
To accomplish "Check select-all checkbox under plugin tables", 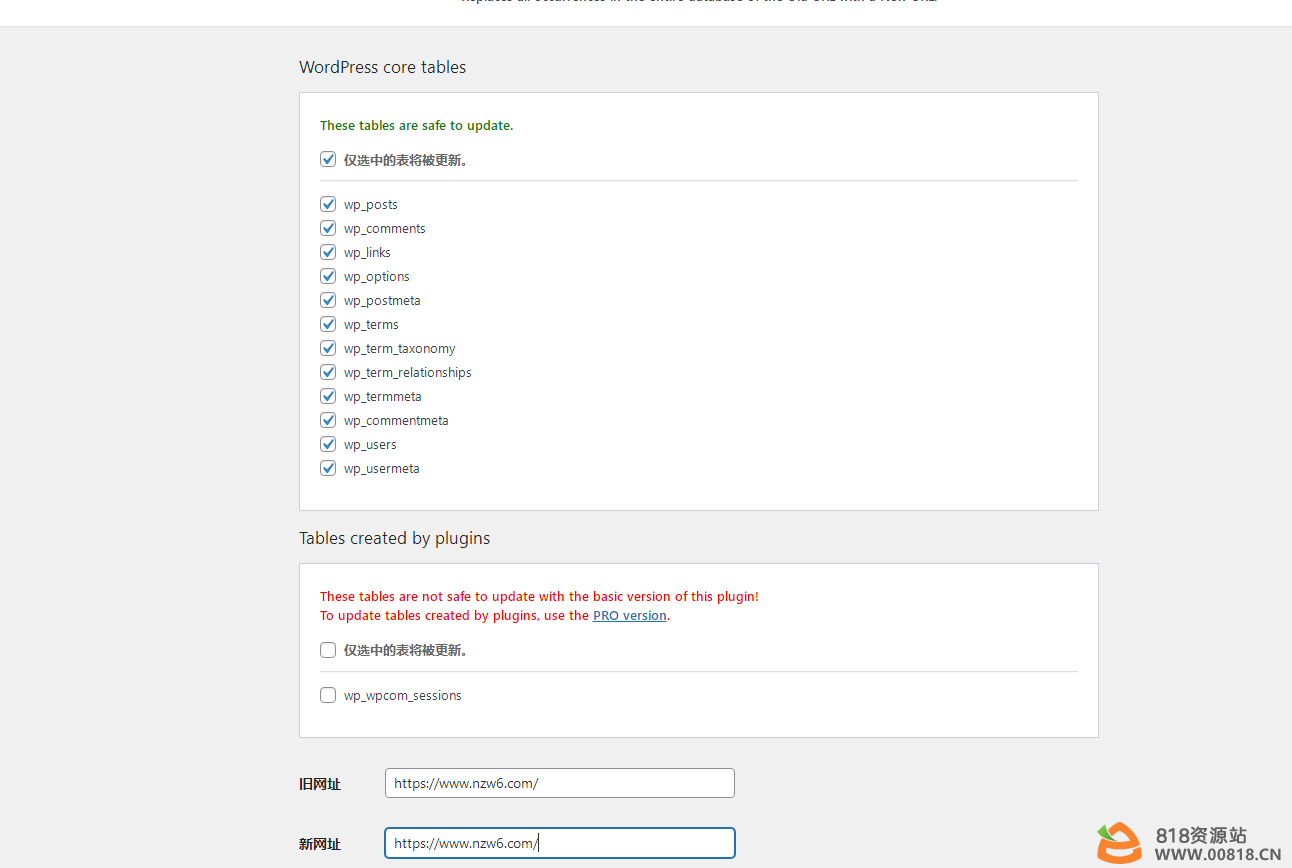I will (328, 650).
